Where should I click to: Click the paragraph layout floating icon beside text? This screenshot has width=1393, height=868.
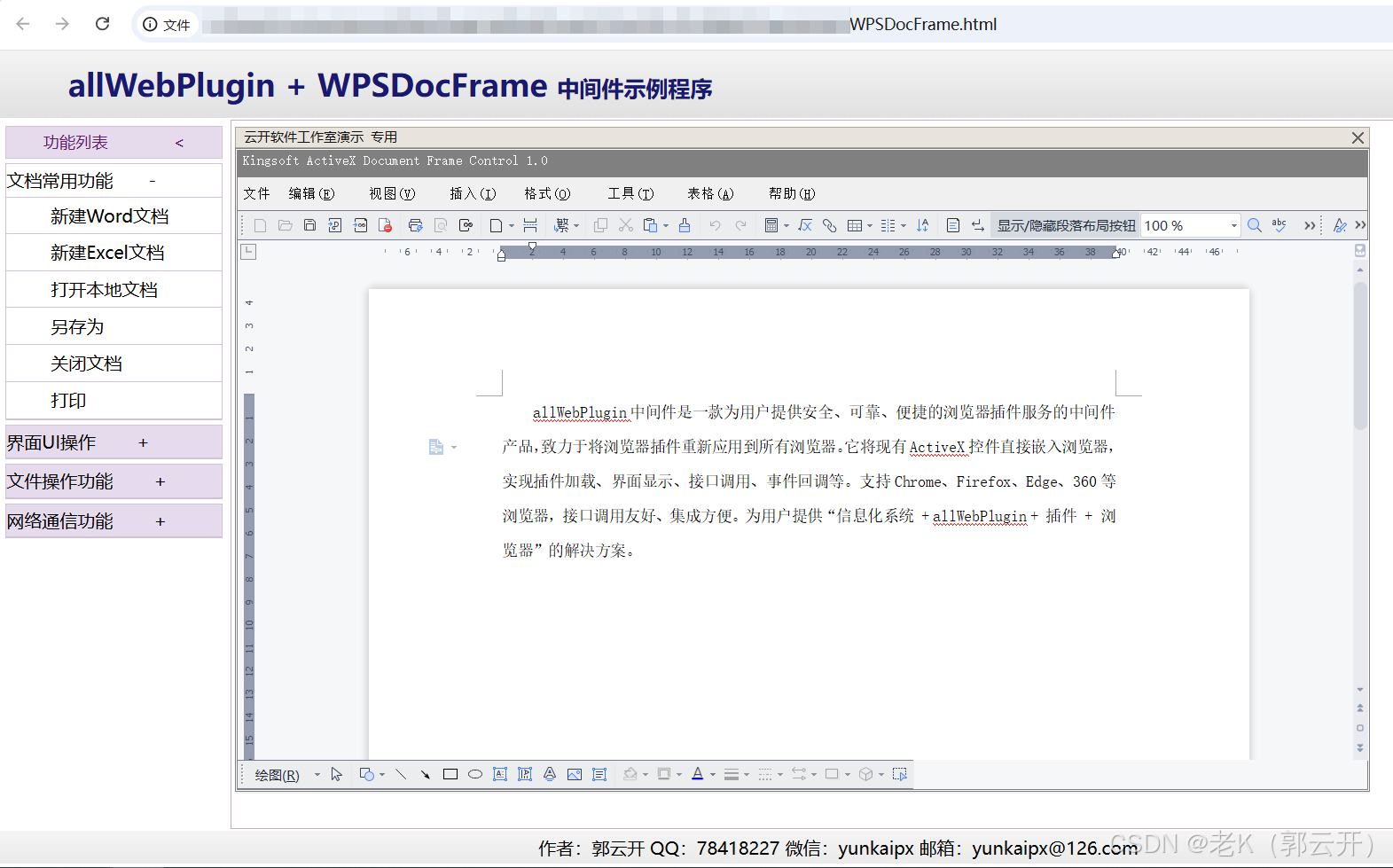(x=436, y=447)
